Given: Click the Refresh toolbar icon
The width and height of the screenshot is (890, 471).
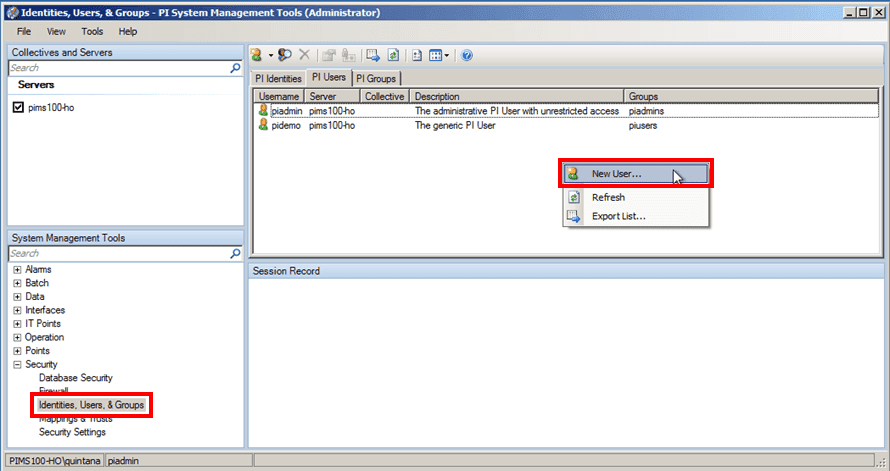Looking at the screenshot, I should 393,55.
